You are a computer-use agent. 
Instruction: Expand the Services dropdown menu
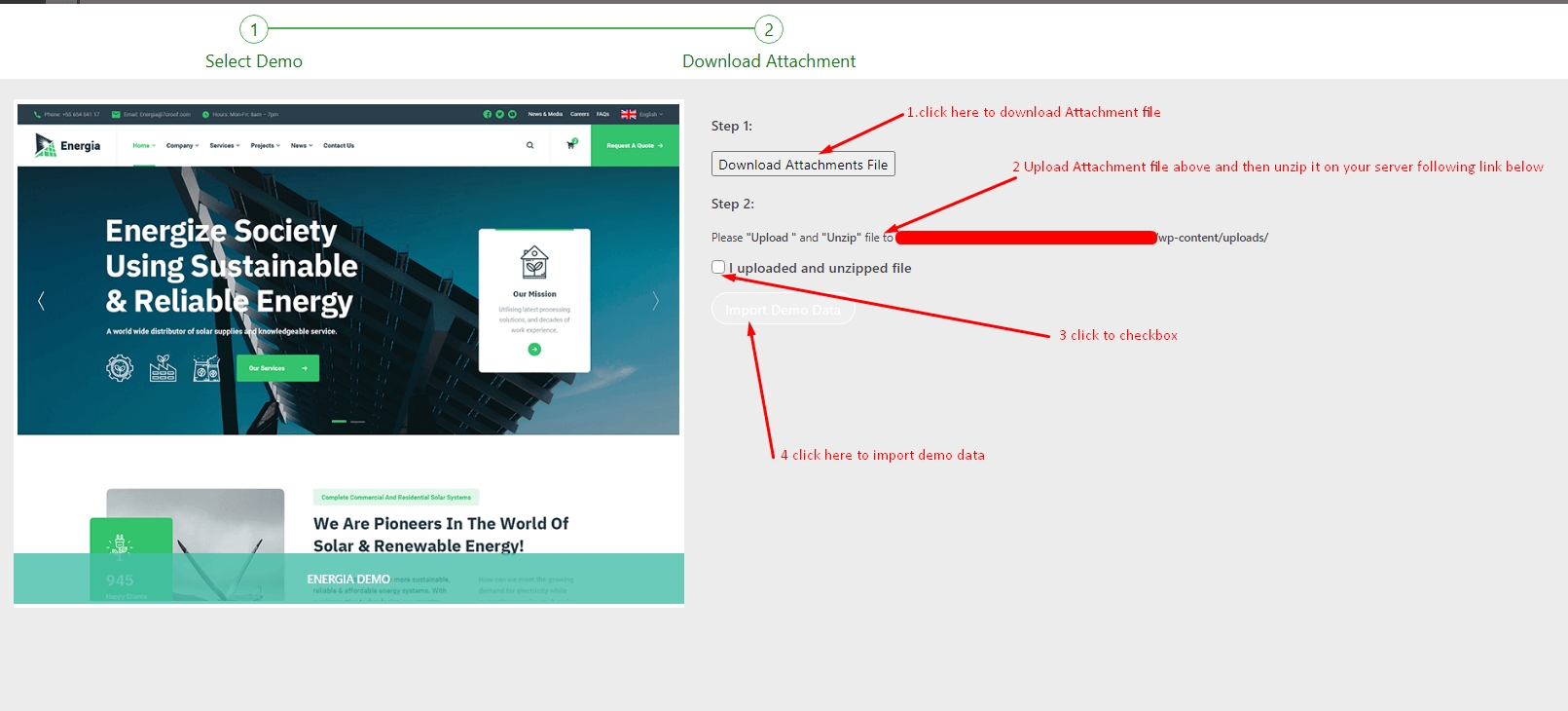point(225,145)
